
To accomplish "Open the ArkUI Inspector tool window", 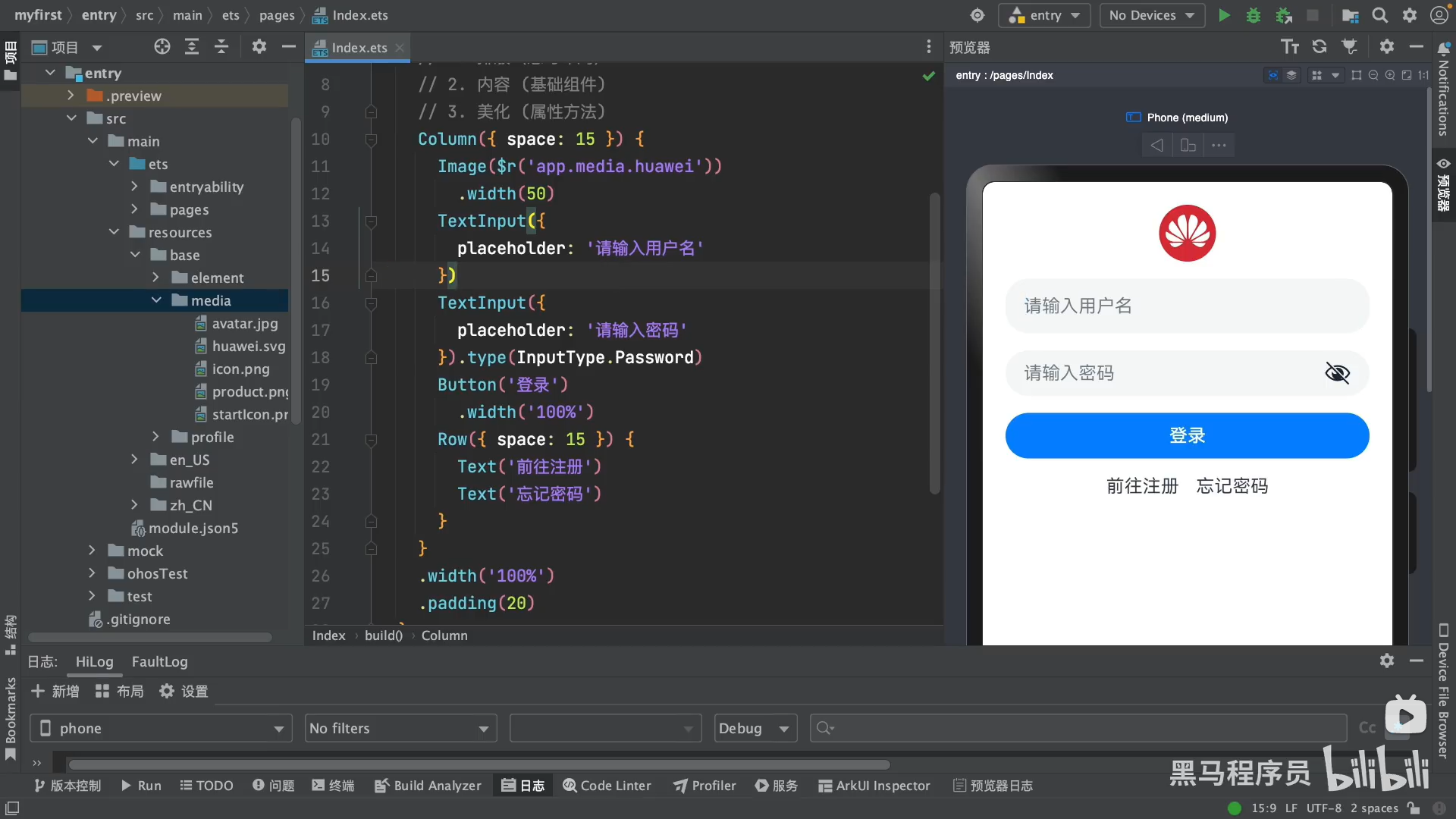I will coord(874,786).
